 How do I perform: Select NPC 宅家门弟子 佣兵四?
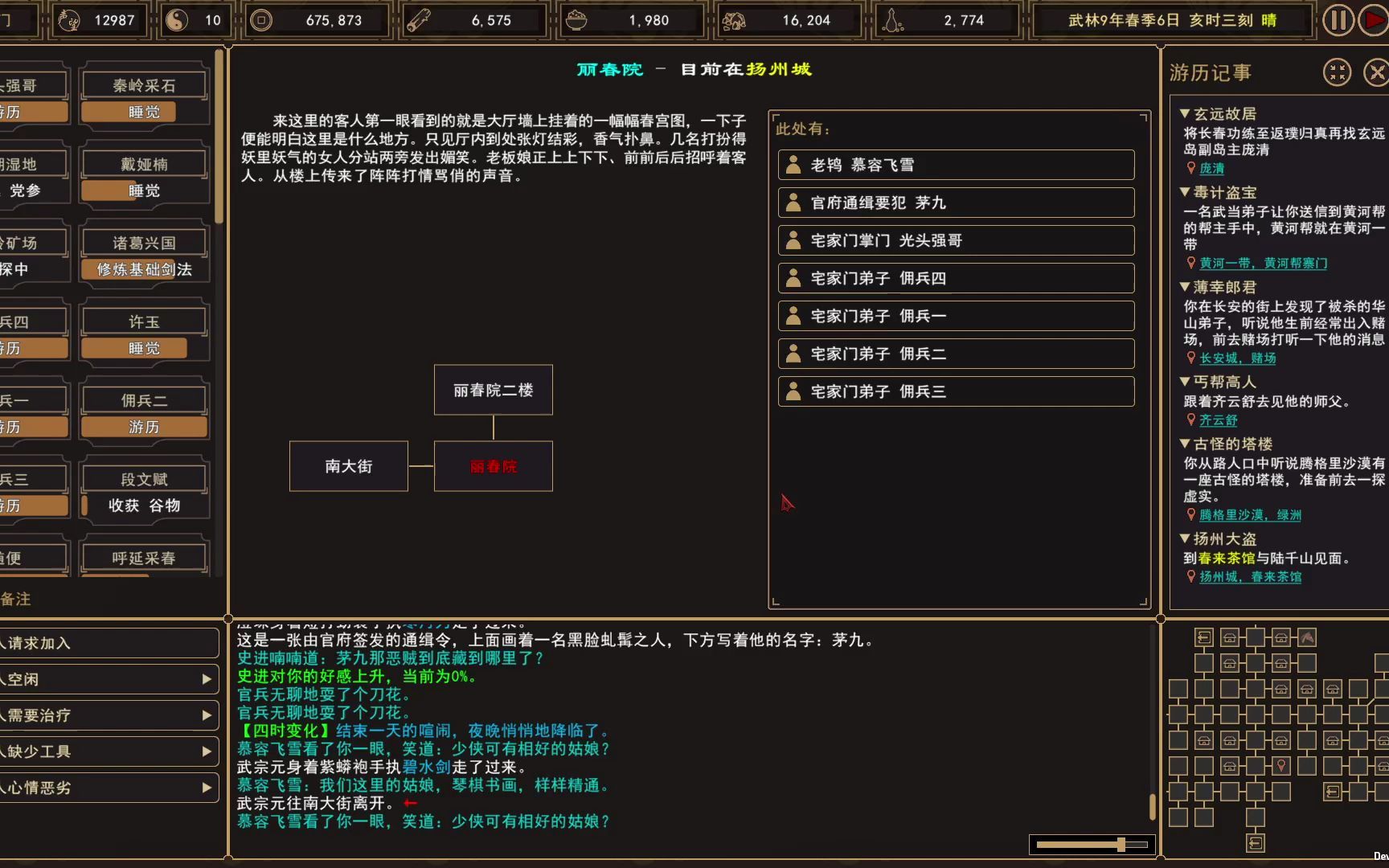pyautogui.click(x=956, y=278)
